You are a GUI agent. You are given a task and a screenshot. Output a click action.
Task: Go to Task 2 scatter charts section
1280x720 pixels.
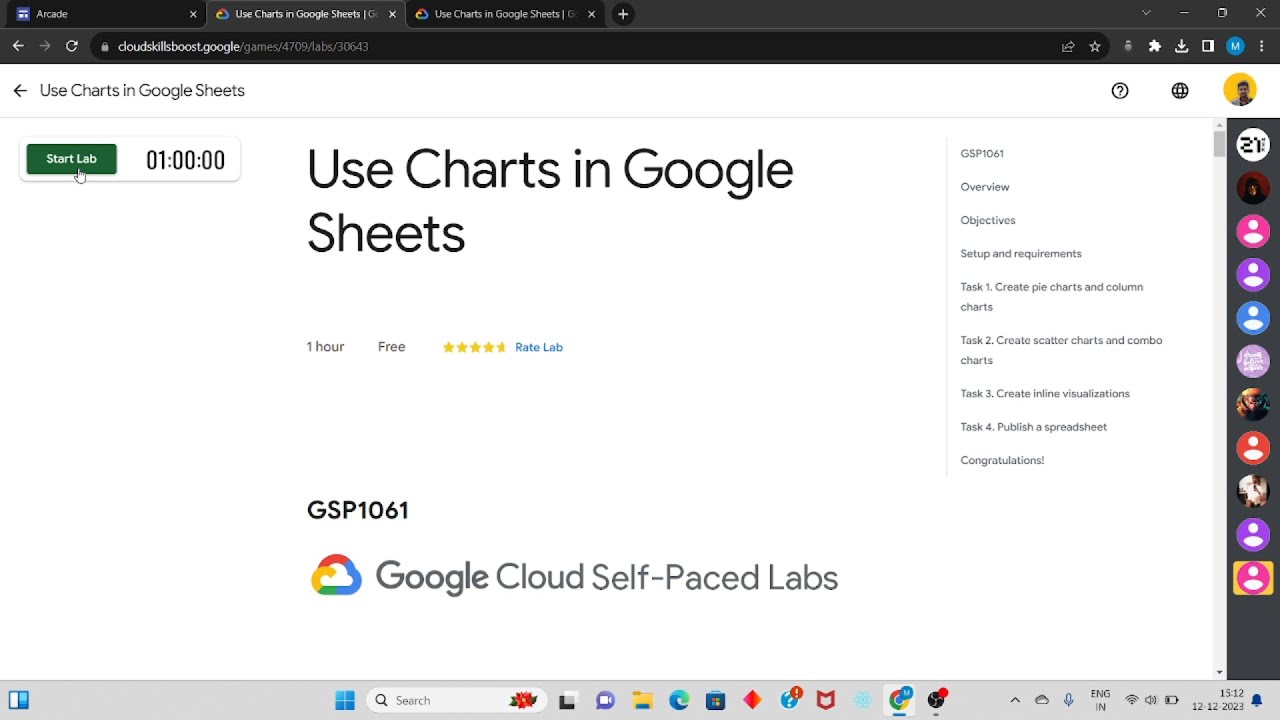(1061, 350)
